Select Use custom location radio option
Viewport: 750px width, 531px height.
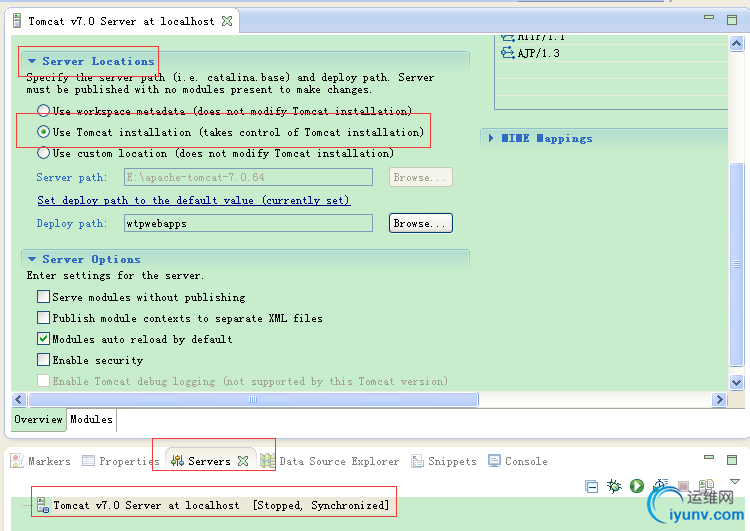44,153
